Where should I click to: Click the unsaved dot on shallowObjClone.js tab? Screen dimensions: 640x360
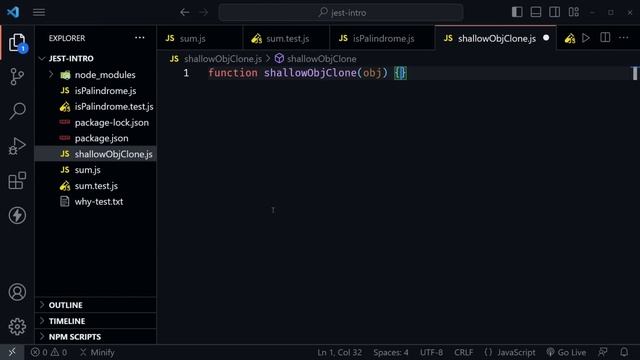(546, 38)
